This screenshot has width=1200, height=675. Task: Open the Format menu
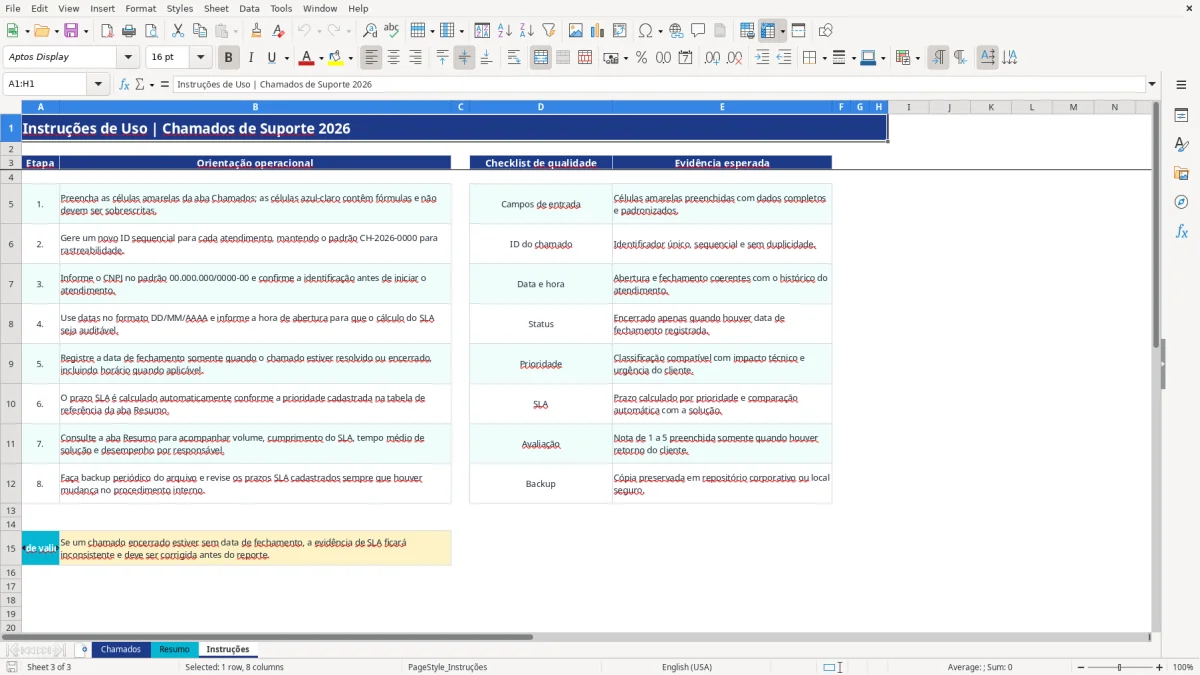(140, 8)
